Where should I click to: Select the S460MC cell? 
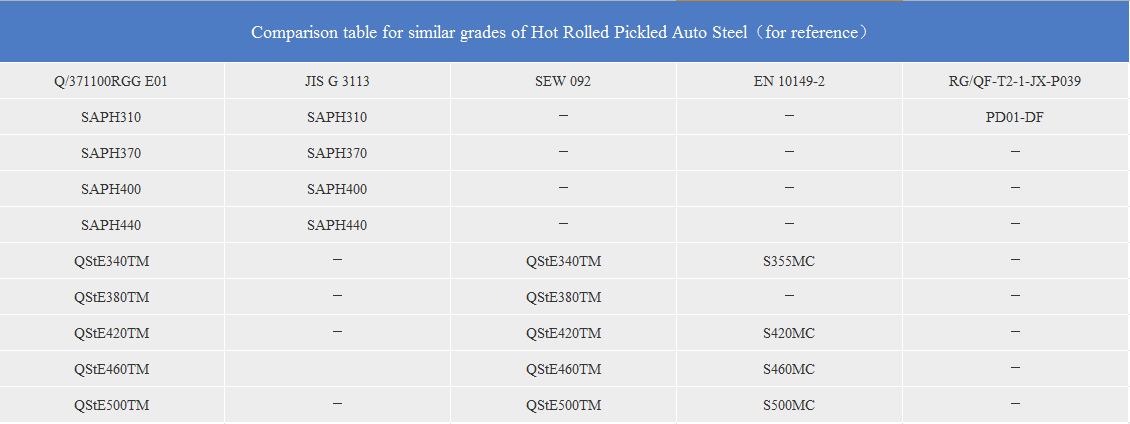click(789, 369)
